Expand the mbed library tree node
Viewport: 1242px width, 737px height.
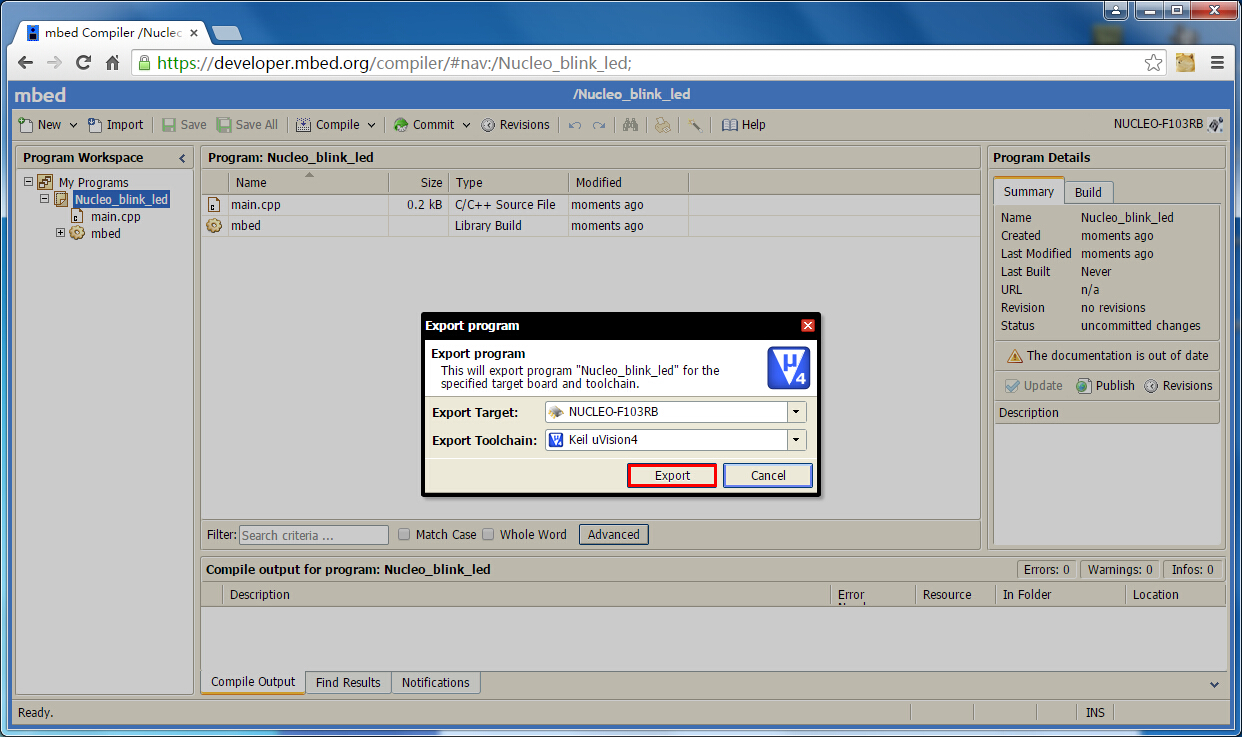60,233
